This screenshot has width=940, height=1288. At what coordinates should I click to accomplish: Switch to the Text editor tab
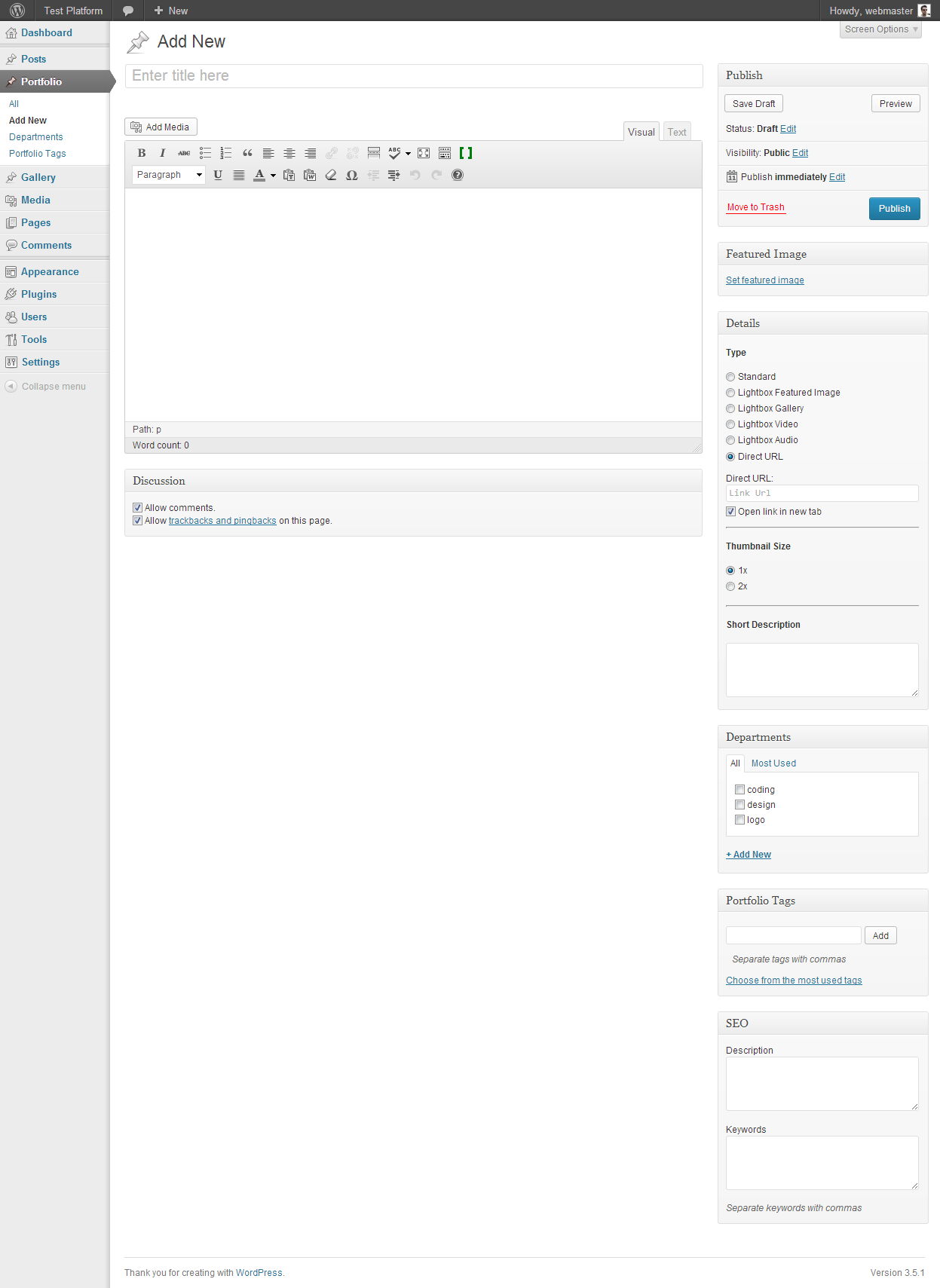click(677, 132)
